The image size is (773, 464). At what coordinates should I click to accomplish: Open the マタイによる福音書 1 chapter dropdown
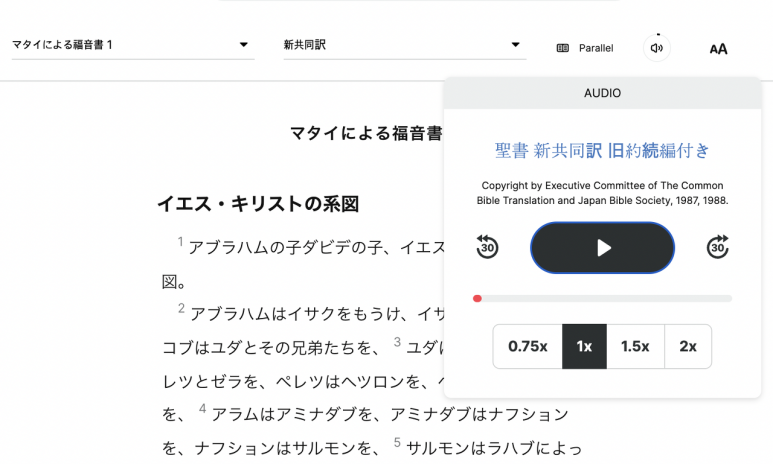click(133, 45)
